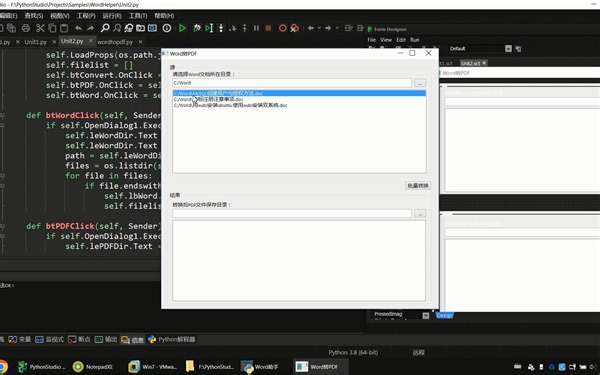Viewport: 600px width, 375px height.
Task: Click the Step Out debug icon
Action: pos(245,28)
